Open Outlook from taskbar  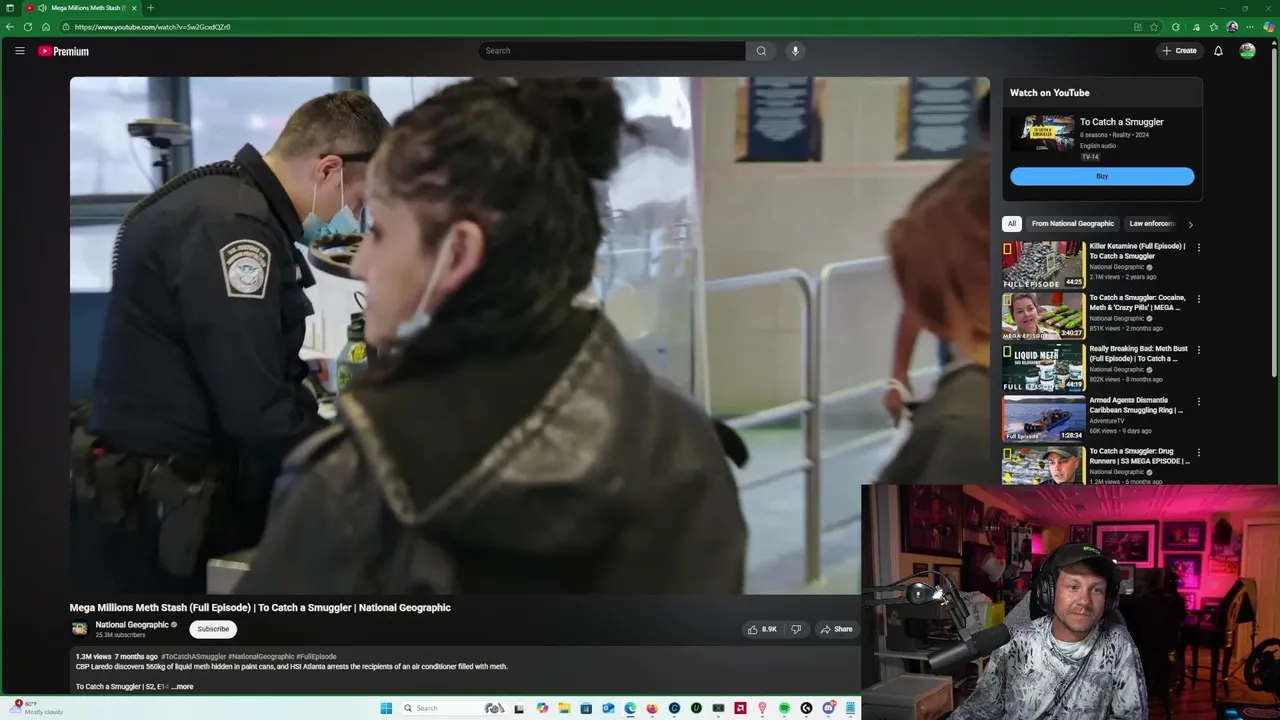click(608, 708)
